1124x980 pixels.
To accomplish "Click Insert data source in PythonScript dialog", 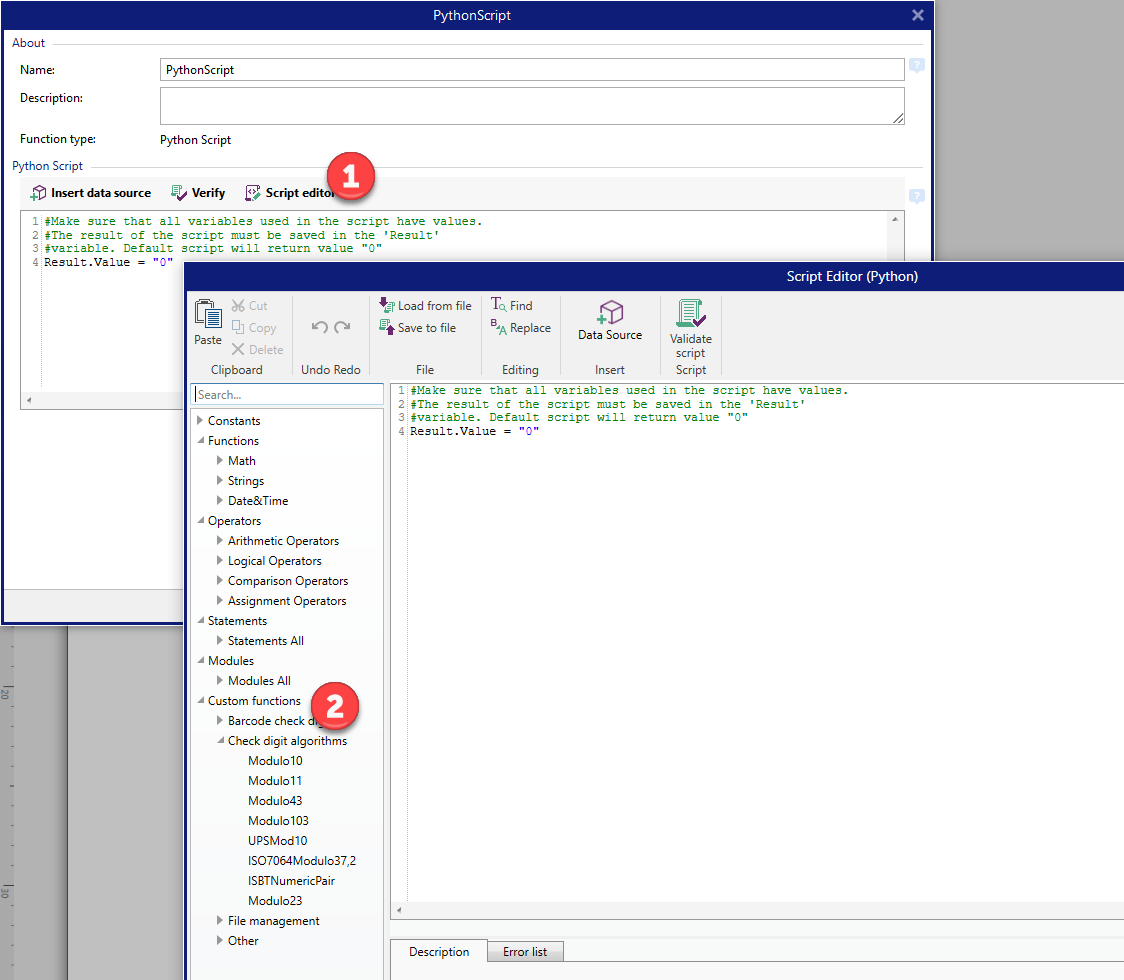I will click(x=90, y=193).
